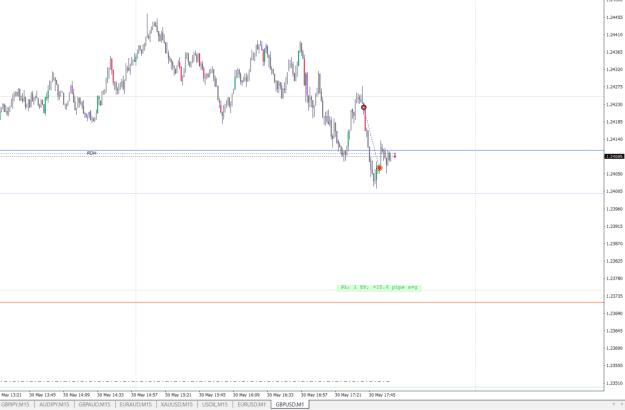Click the 30 May 14:33 time label
625x410 pixels.
110,395
